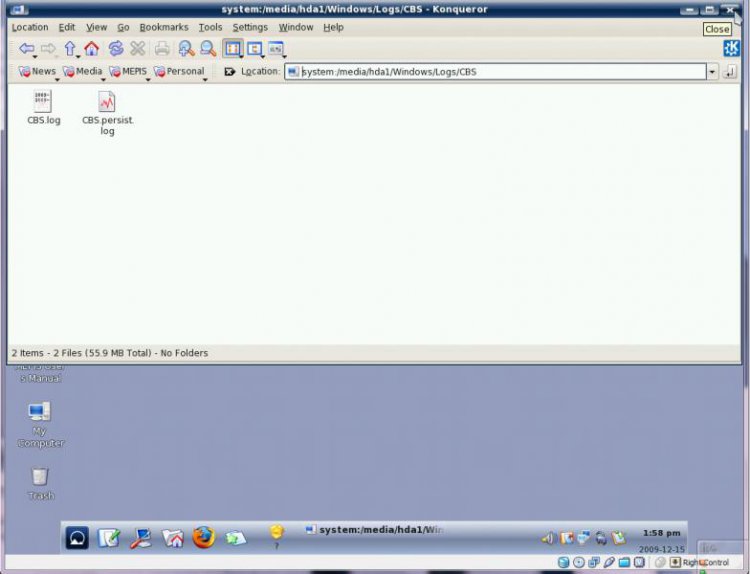This screenshot has height=574, width=750.
Task: Click the yellow shield panel icon
Action: [x=276, y=533]
